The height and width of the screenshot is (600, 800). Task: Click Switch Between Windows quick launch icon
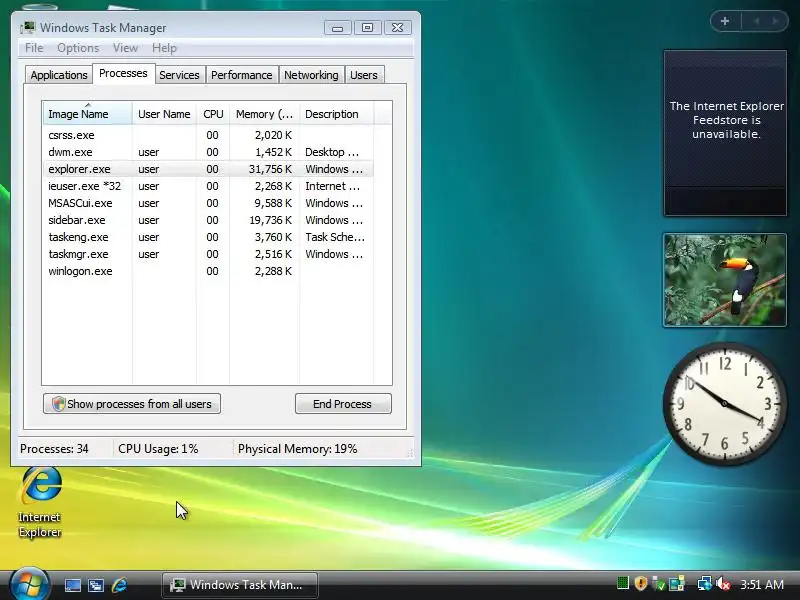pyautogui.click(x=95, y=585)
